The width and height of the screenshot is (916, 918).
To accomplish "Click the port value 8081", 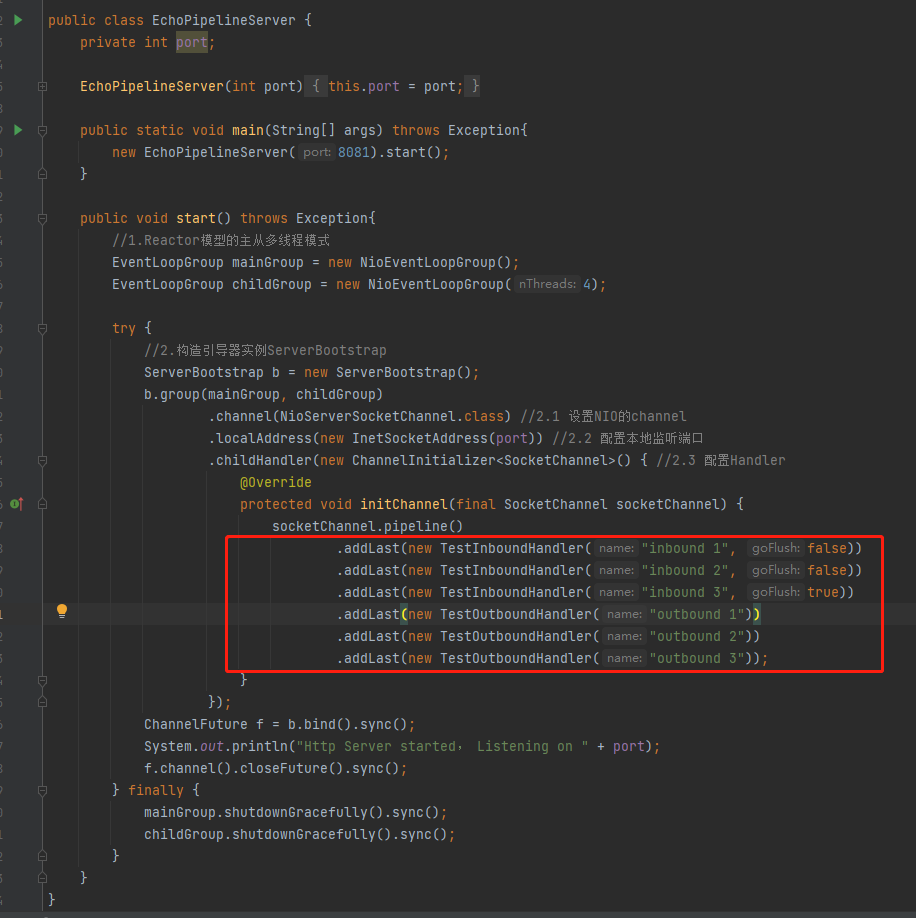I will click(x=354, y=152).
